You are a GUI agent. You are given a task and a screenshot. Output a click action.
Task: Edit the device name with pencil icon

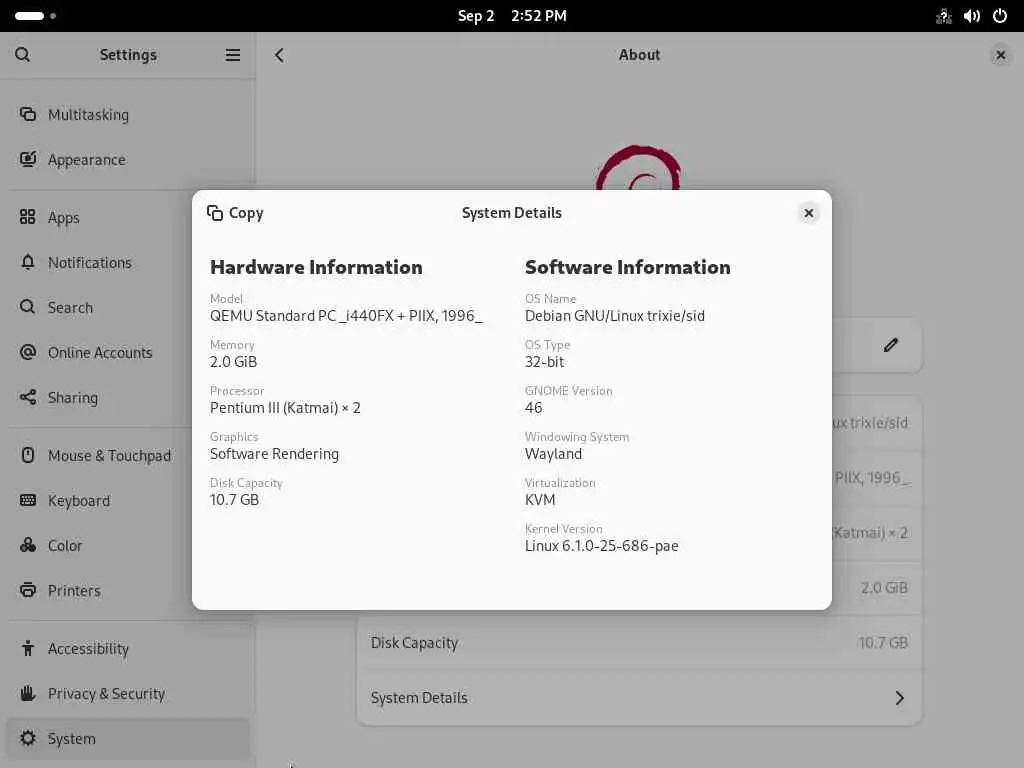(891, 345)
